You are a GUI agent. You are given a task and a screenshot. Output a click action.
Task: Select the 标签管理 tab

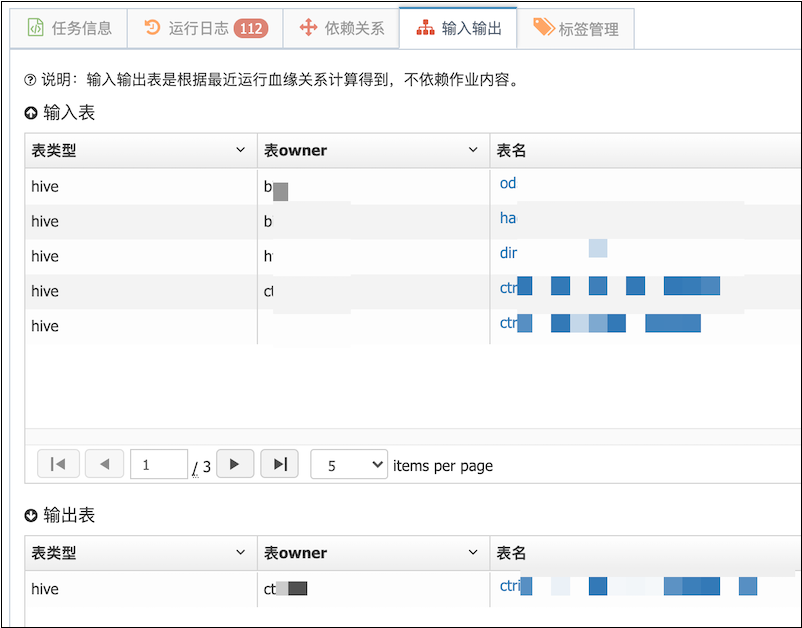[576, 29]
